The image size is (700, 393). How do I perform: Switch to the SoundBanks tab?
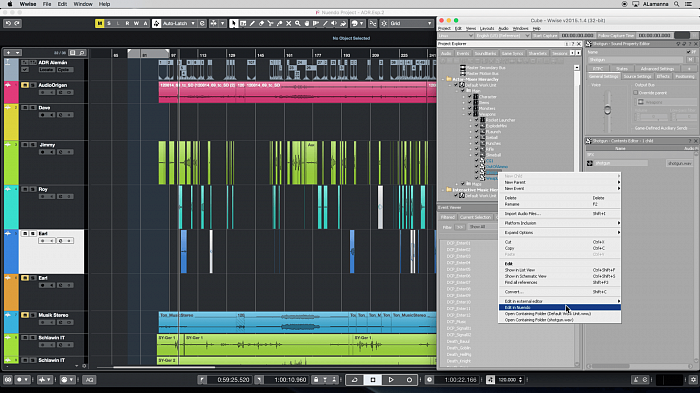(x=485, y=53)
